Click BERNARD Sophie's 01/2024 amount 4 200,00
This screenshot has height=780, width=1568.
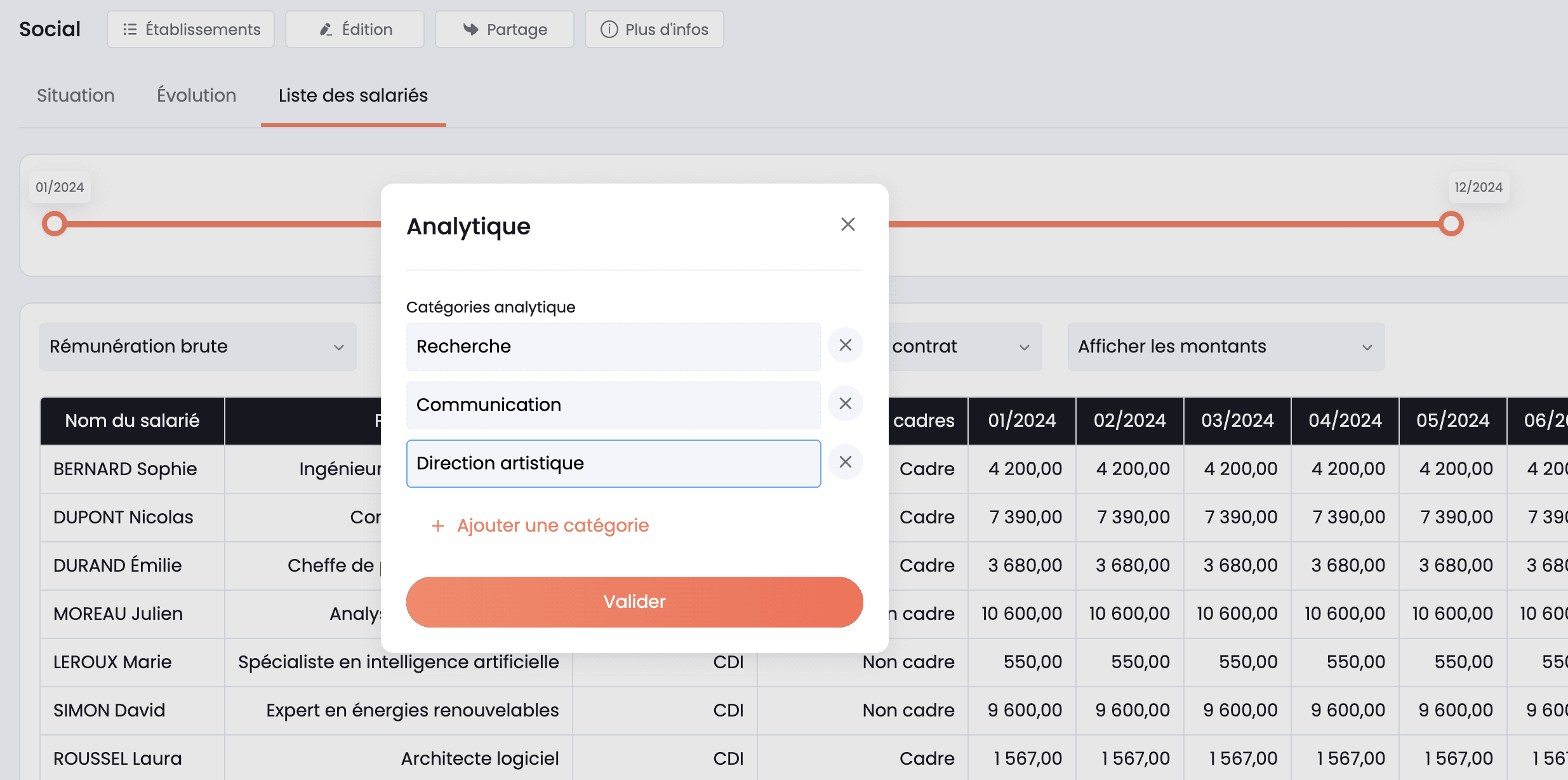[1022, 469]
